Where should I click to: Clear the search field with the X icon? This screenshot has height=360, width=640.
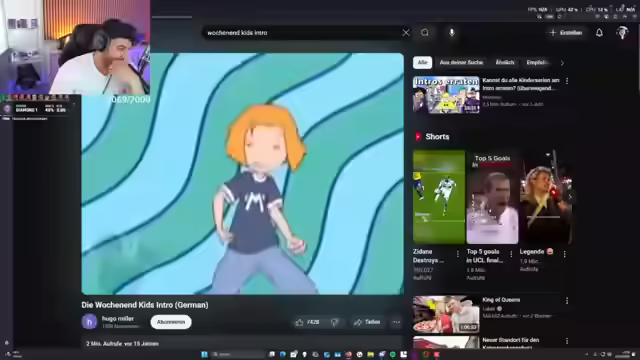(405, 33)
